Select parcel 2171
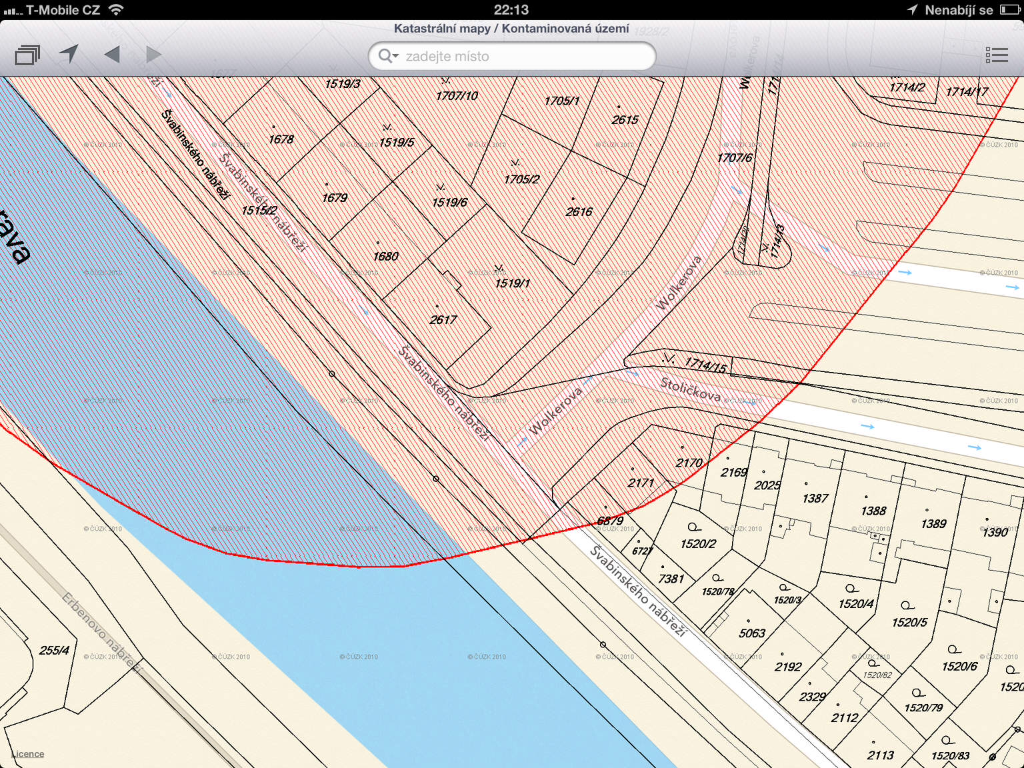Screen dimensions: 1024x768 click(x=641, y=483)
